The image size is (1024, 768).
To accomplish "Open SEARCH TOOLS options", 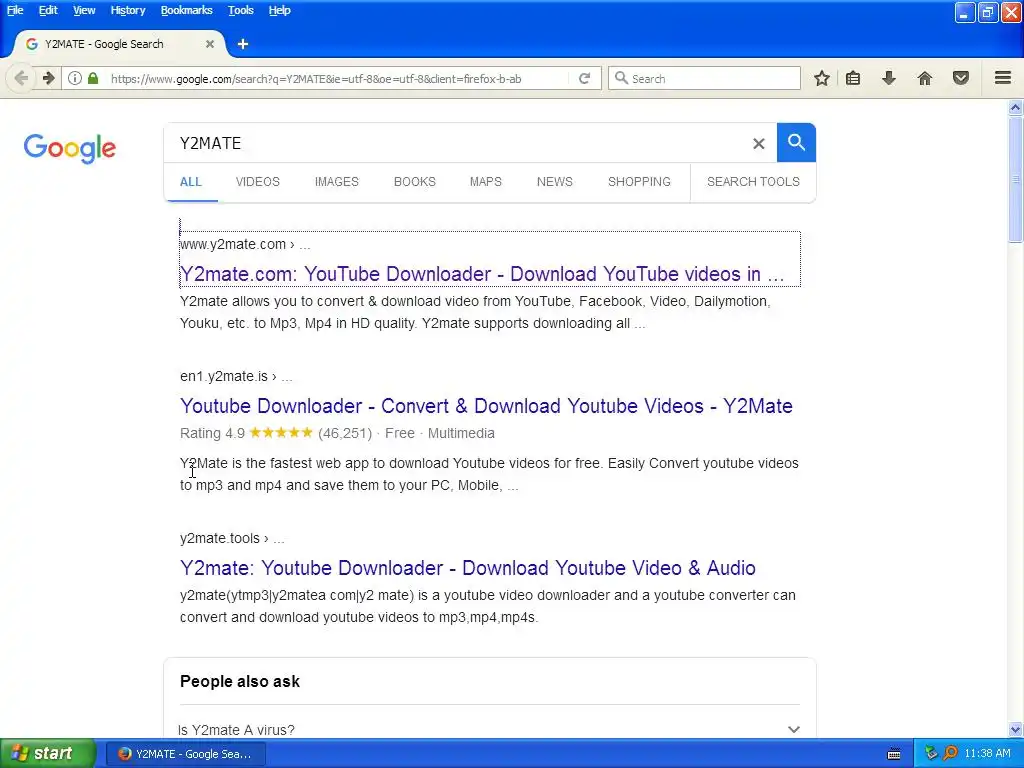I will (753, 182).
